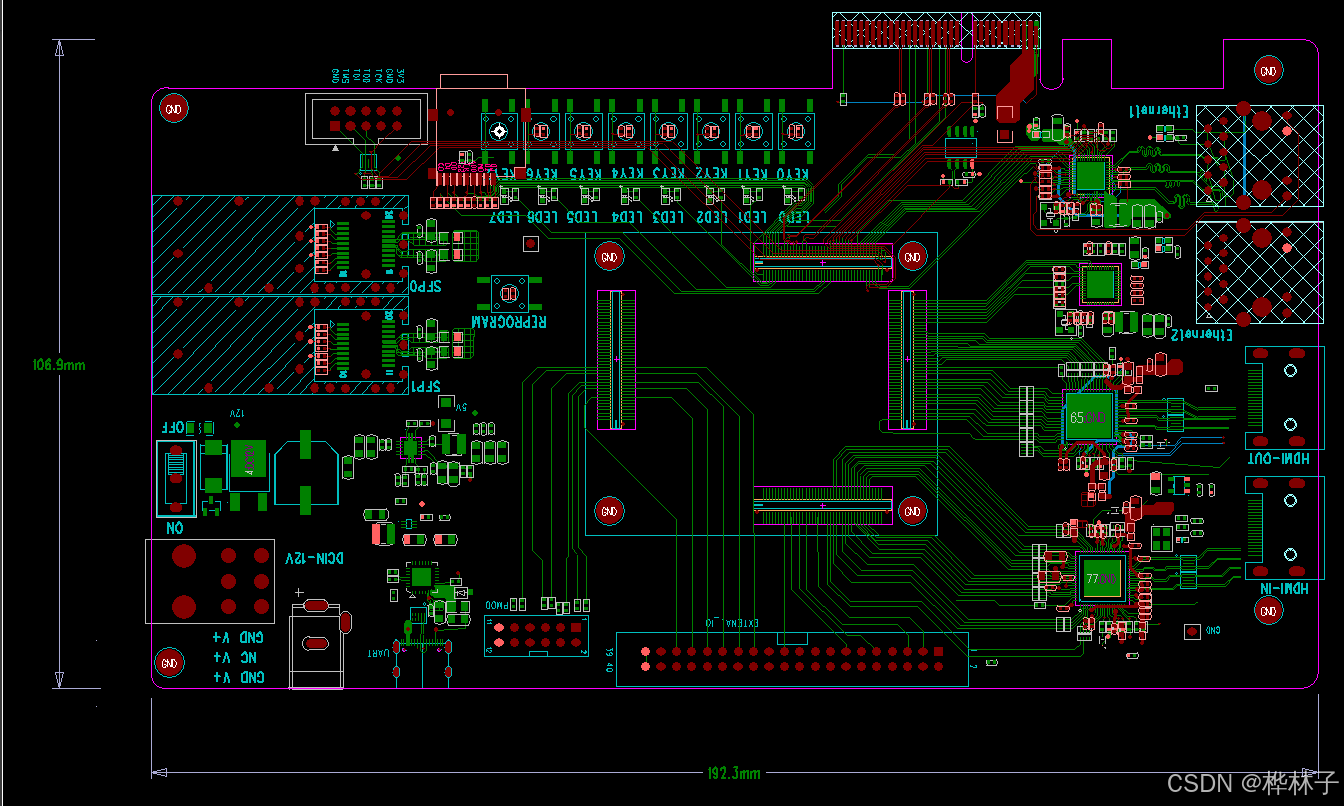1344x806 pixels.
Task: Select the GND mounting hole near LED3 label
Action: 609,257
